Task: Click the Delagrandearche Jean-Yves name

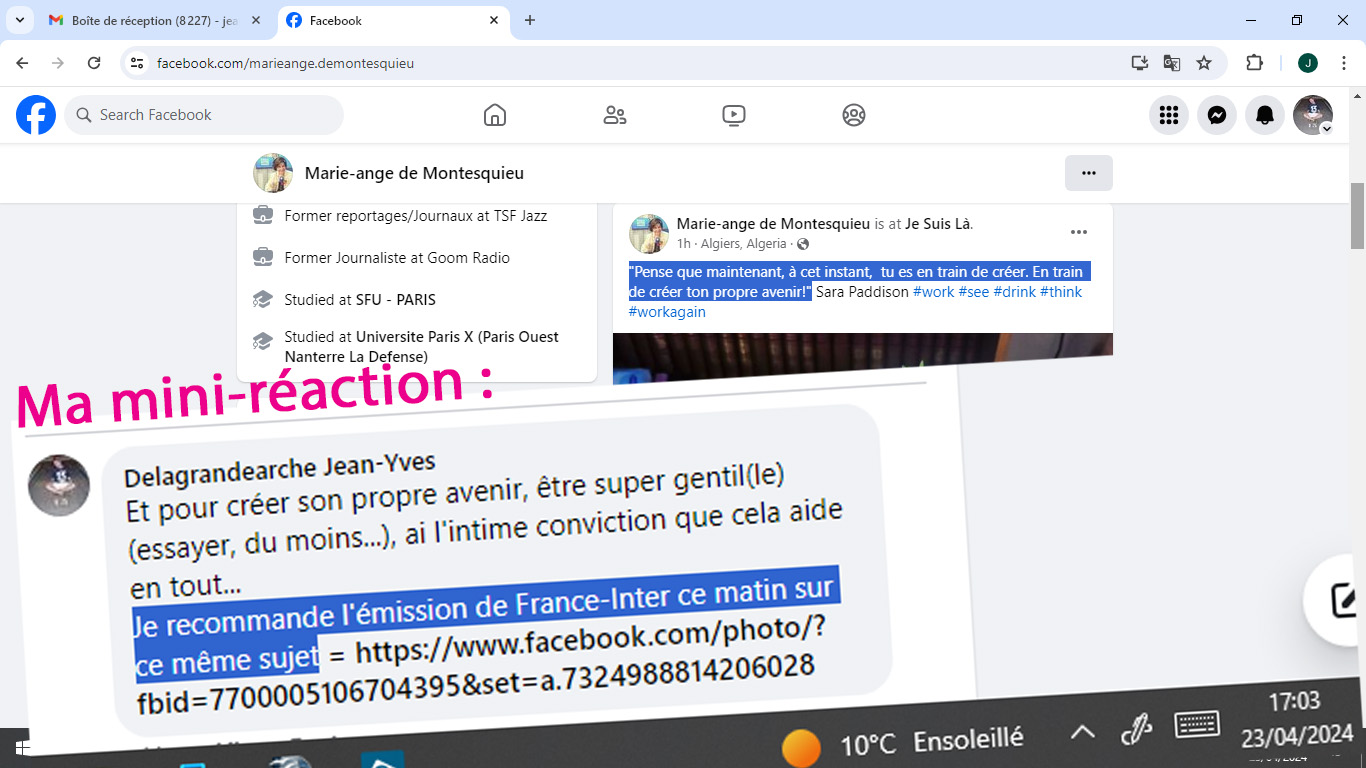Action: pos(280,467)
